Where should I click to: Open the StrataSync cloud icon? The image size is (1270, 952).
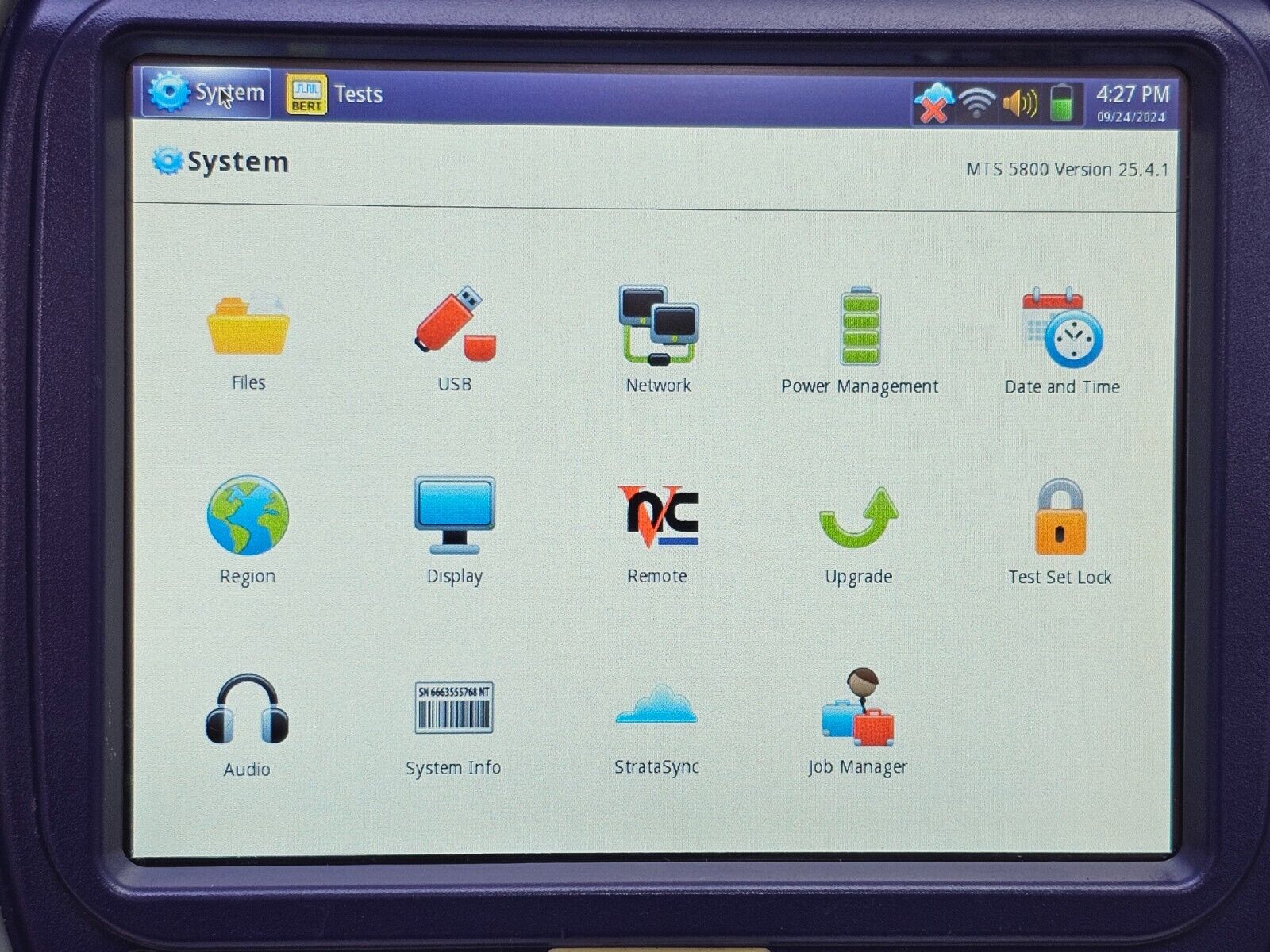[x=656, y=706]
